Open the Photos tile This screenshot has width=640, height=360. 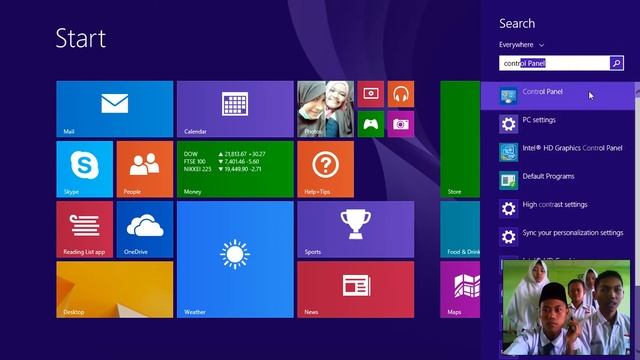click(326, 109)
